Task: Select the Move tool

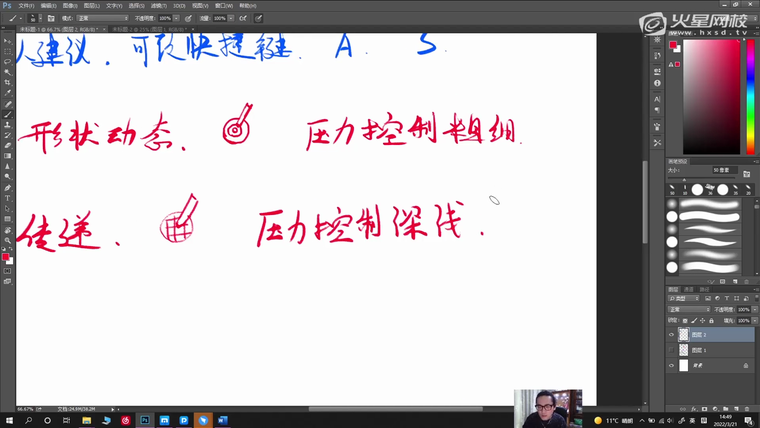Action: pyautogui.click(x=8, y=40)
